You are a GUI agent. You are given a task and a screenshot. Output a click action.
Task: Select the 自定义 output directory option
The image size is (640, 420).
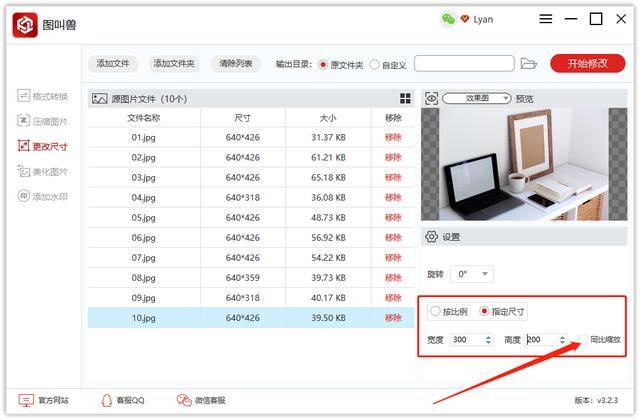coord(374,64)
